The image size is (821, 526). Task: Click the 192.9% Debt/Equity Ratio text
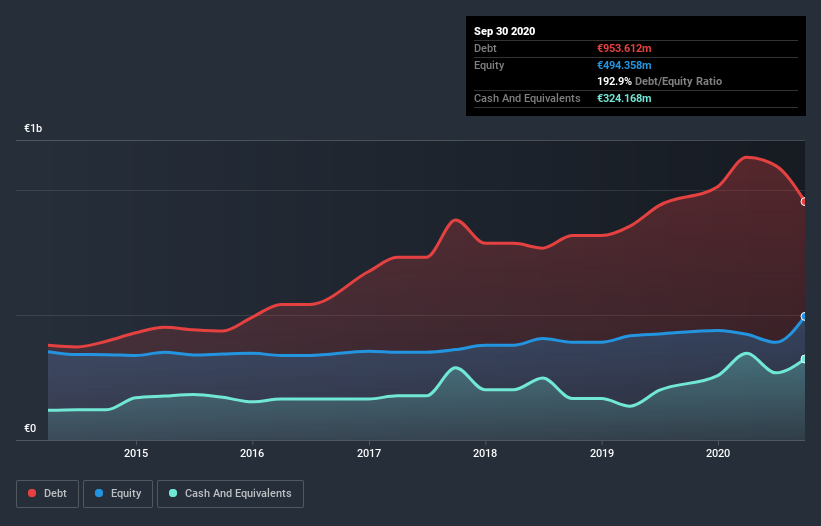click(x=659, y=82)
